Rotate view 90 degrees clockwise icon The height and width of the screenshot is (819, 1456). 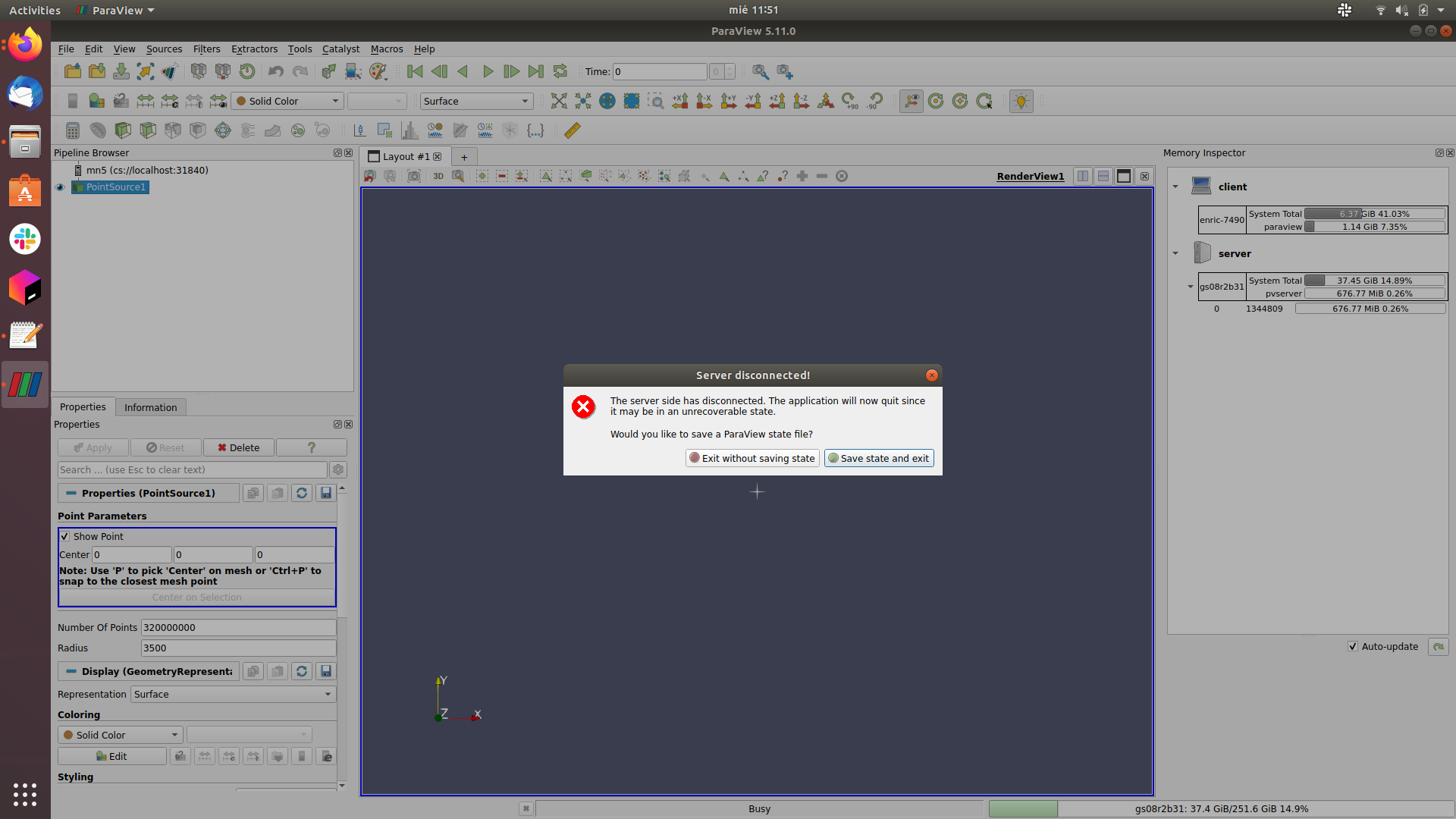[x=850, y=101]
